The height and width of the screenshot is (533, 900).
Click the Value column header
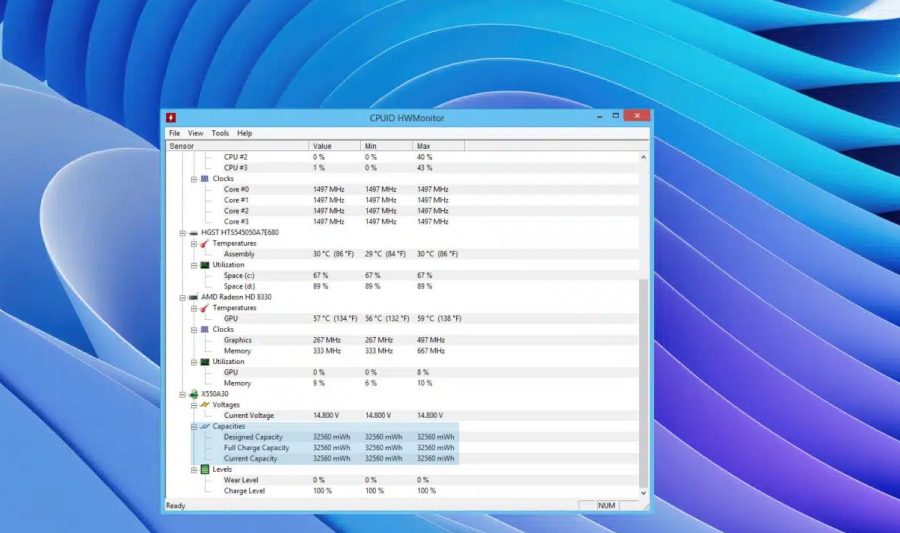335,146
